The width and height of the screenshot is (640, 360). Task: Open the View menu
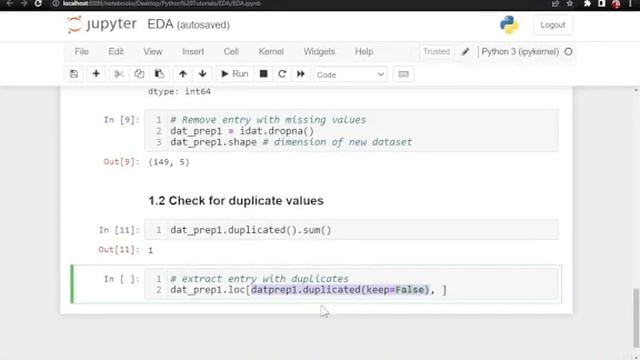click(x=153, y=52)
